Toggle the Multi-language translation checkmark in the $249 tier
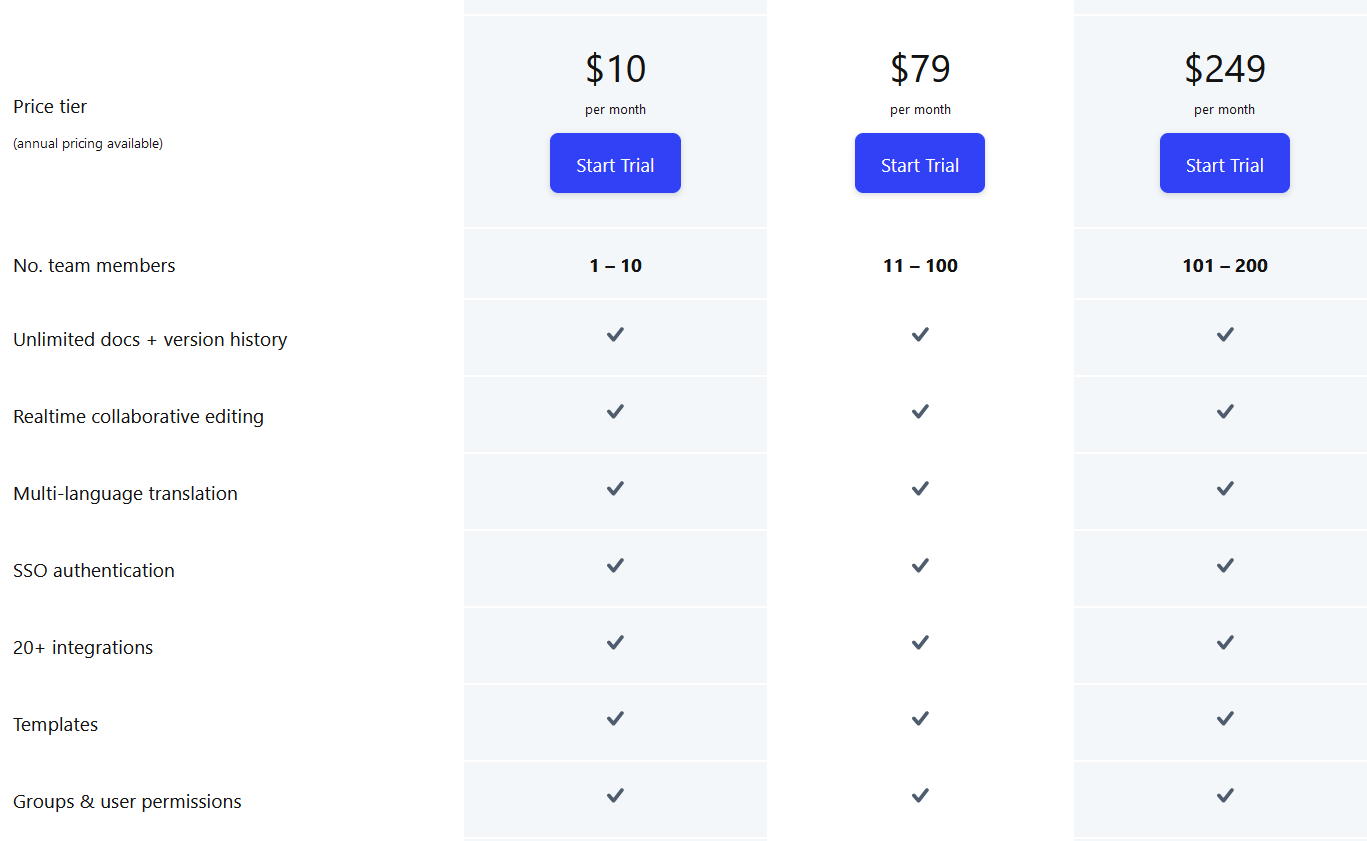 [1224, 489]
